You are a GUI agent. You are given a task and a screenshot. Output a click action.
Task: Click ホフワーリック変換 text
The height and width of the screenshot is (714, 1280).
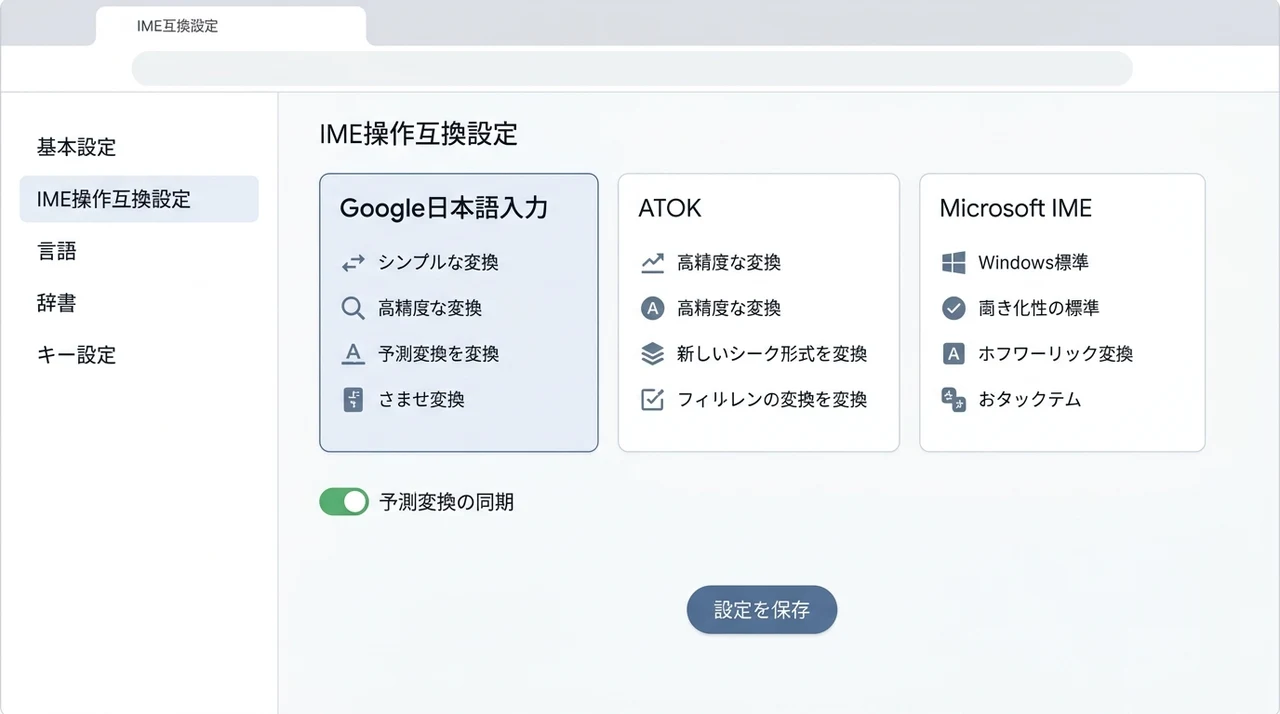click(x=1055, y=354)
